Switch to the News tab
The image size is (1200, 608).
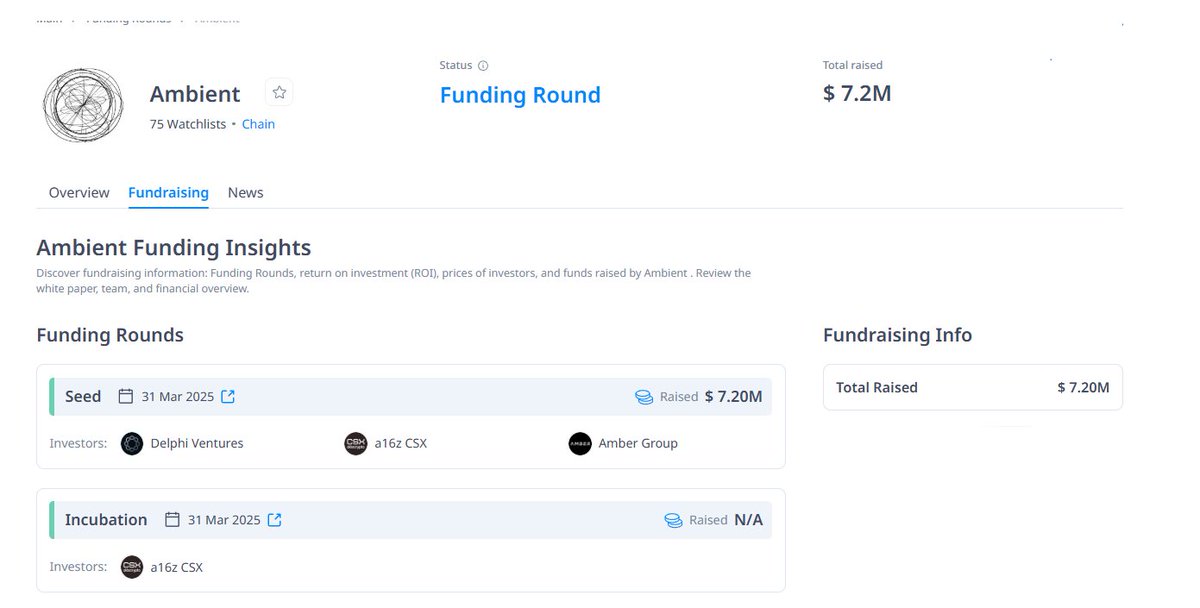tap(245, 192)
